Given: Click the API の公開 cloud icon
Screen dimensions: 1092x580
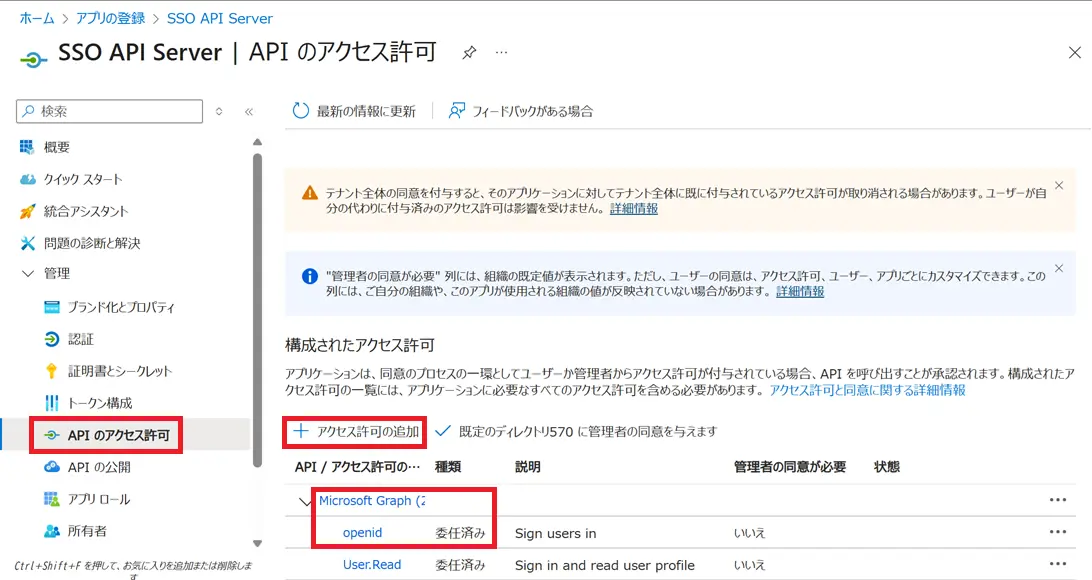Looking at the screenshot, I should tap(52, 467).
